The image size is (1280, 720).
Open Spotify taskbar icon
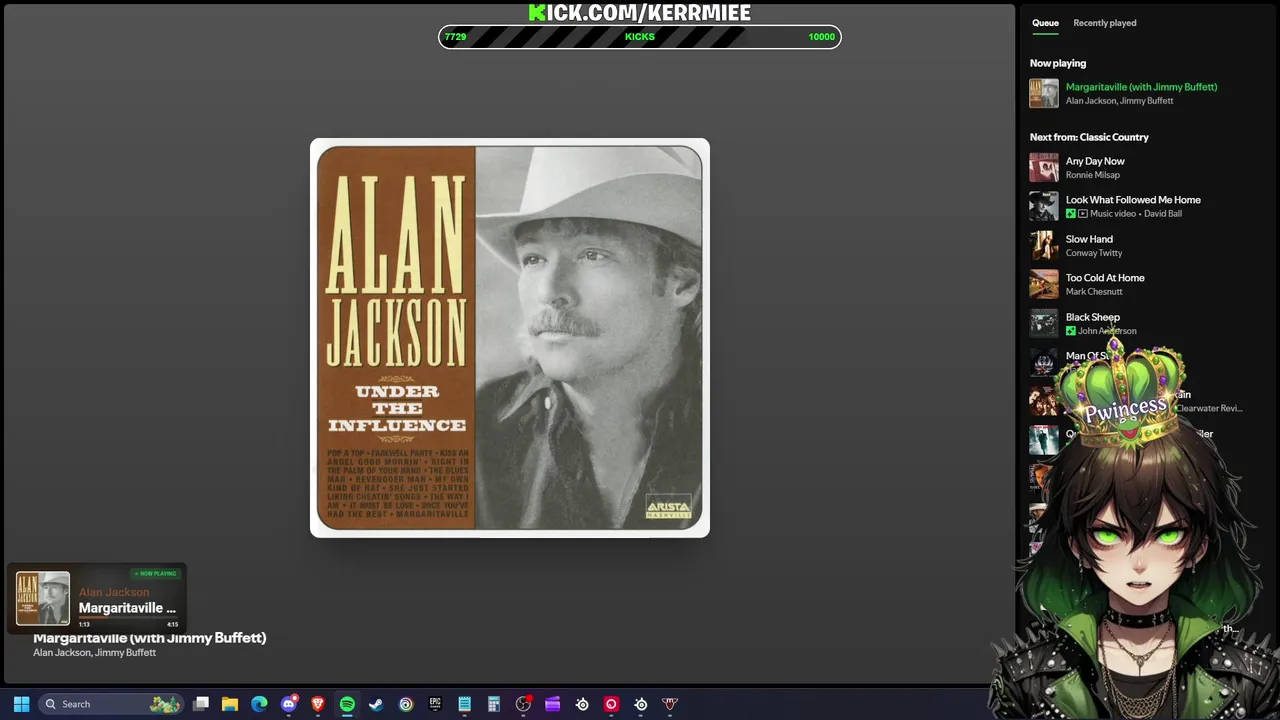(347, 704)
